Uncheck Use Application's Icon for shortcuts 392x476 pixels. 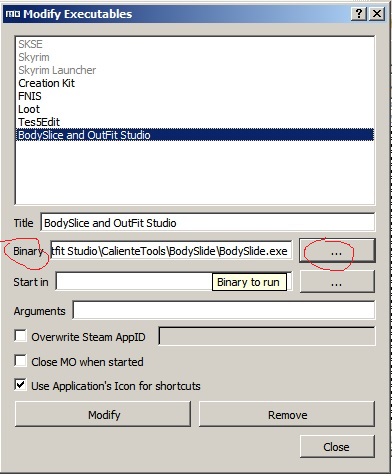(x=20, y=385)
